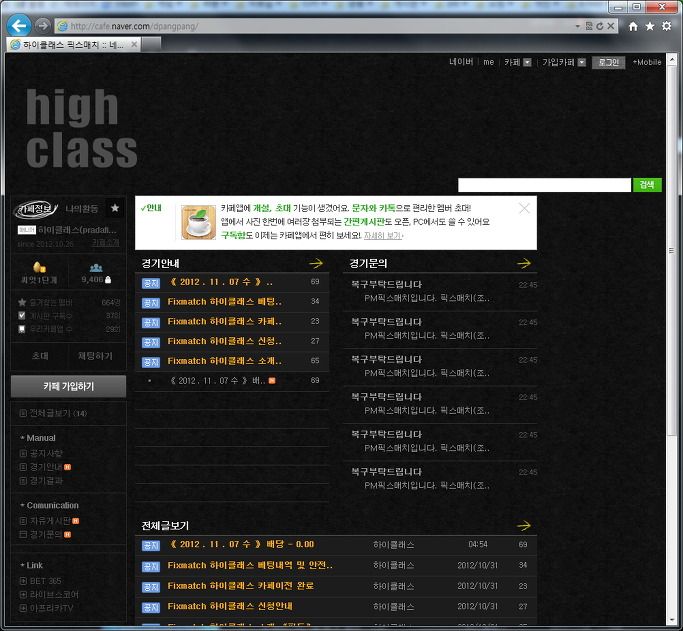Collapse the Link menu section
This screenshot has height=631, width=683.
(x=31, y=566)
